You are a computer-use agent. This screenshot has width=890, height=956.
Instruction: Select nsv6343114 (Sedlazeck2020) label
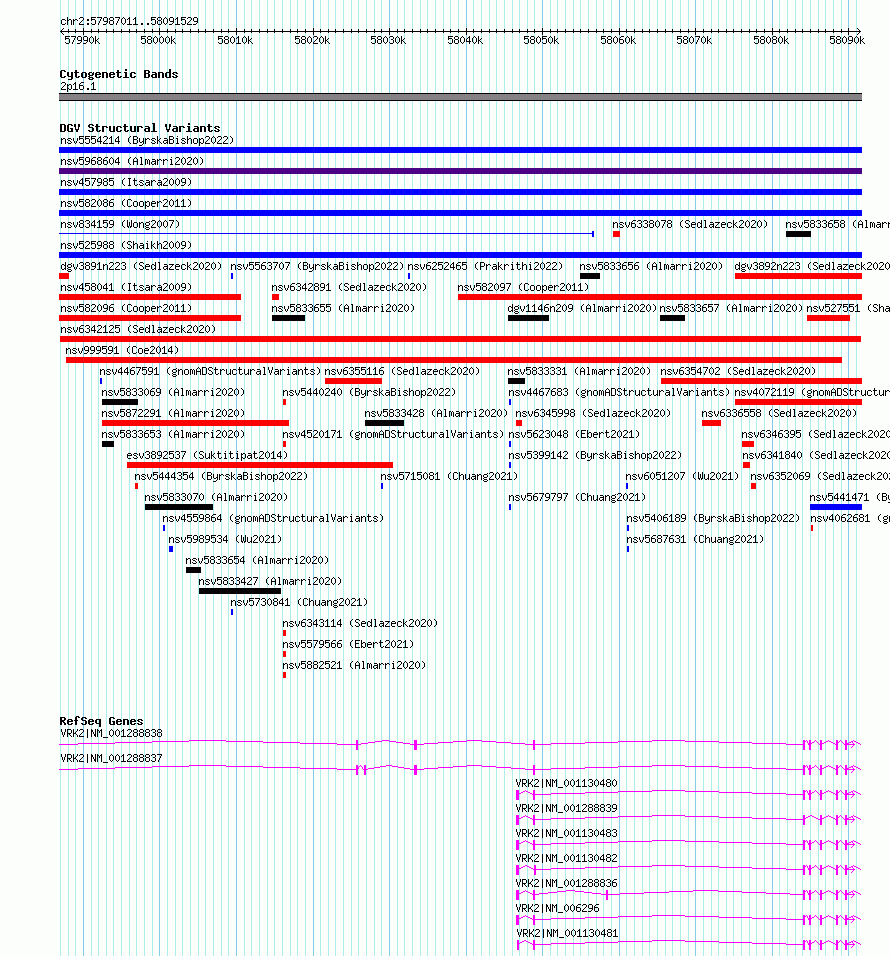point(360,624)
